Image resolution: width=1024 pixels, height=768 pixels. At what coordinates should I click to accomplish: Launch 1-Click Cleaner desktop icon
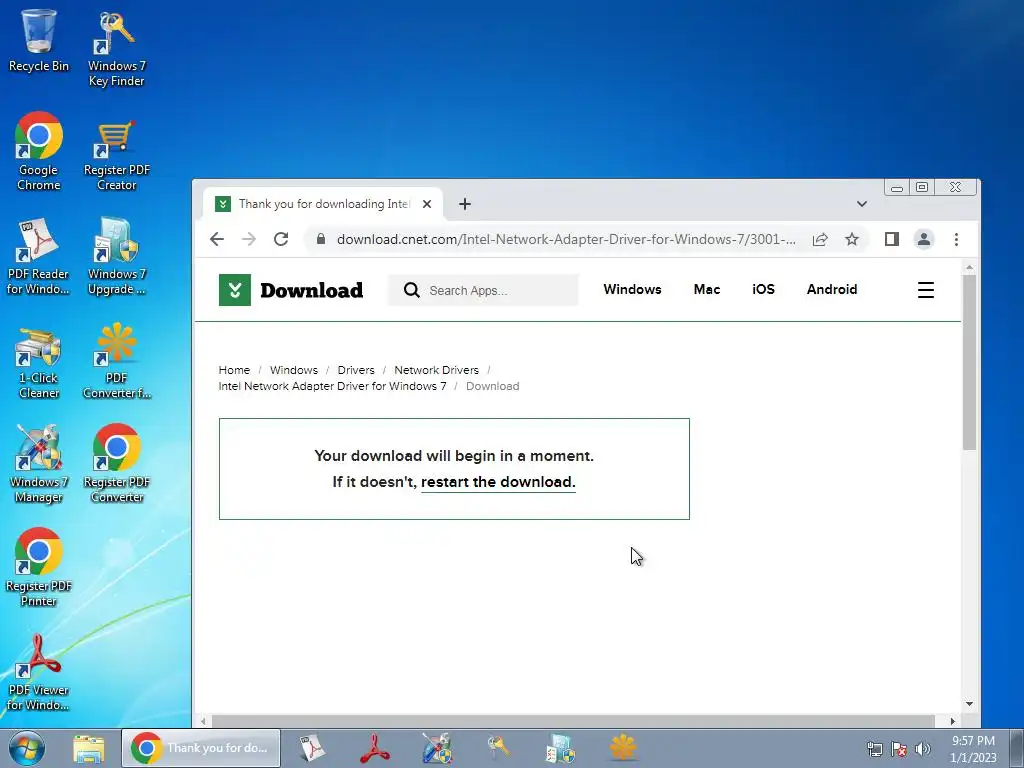(x=39, y=362)
